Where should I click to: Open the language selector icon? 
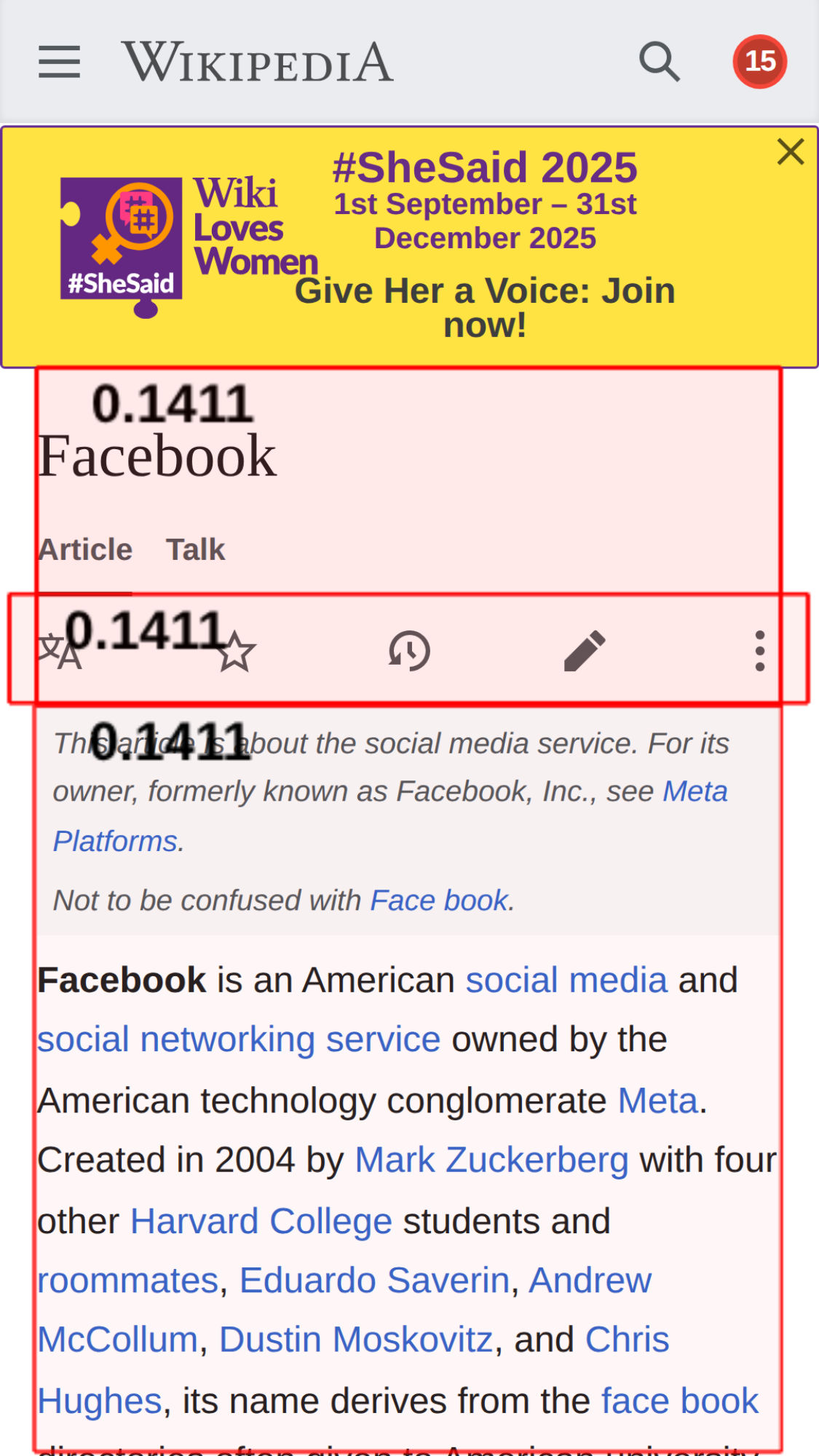click(60, 651)
